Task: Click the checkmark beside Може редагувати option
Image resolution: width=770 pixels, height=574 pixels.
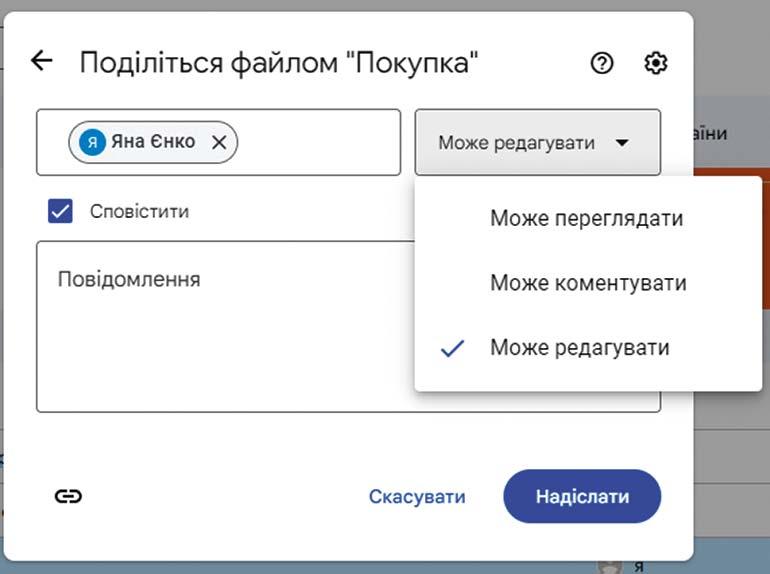Action: pos(453,348)
